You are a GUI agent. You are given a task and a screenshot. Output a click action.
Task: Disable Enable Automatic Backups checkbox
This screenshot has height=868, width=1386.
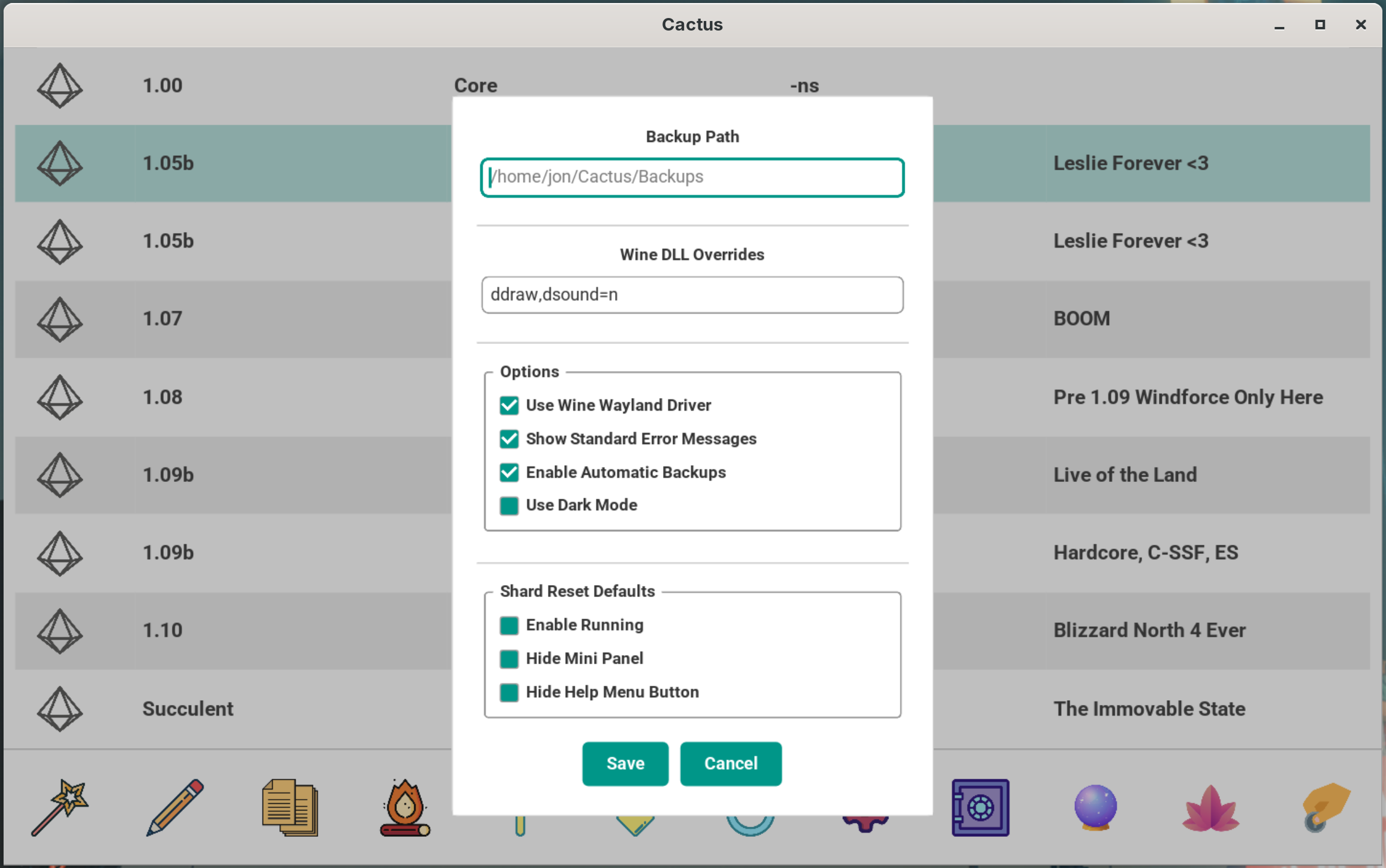[509, 472]
